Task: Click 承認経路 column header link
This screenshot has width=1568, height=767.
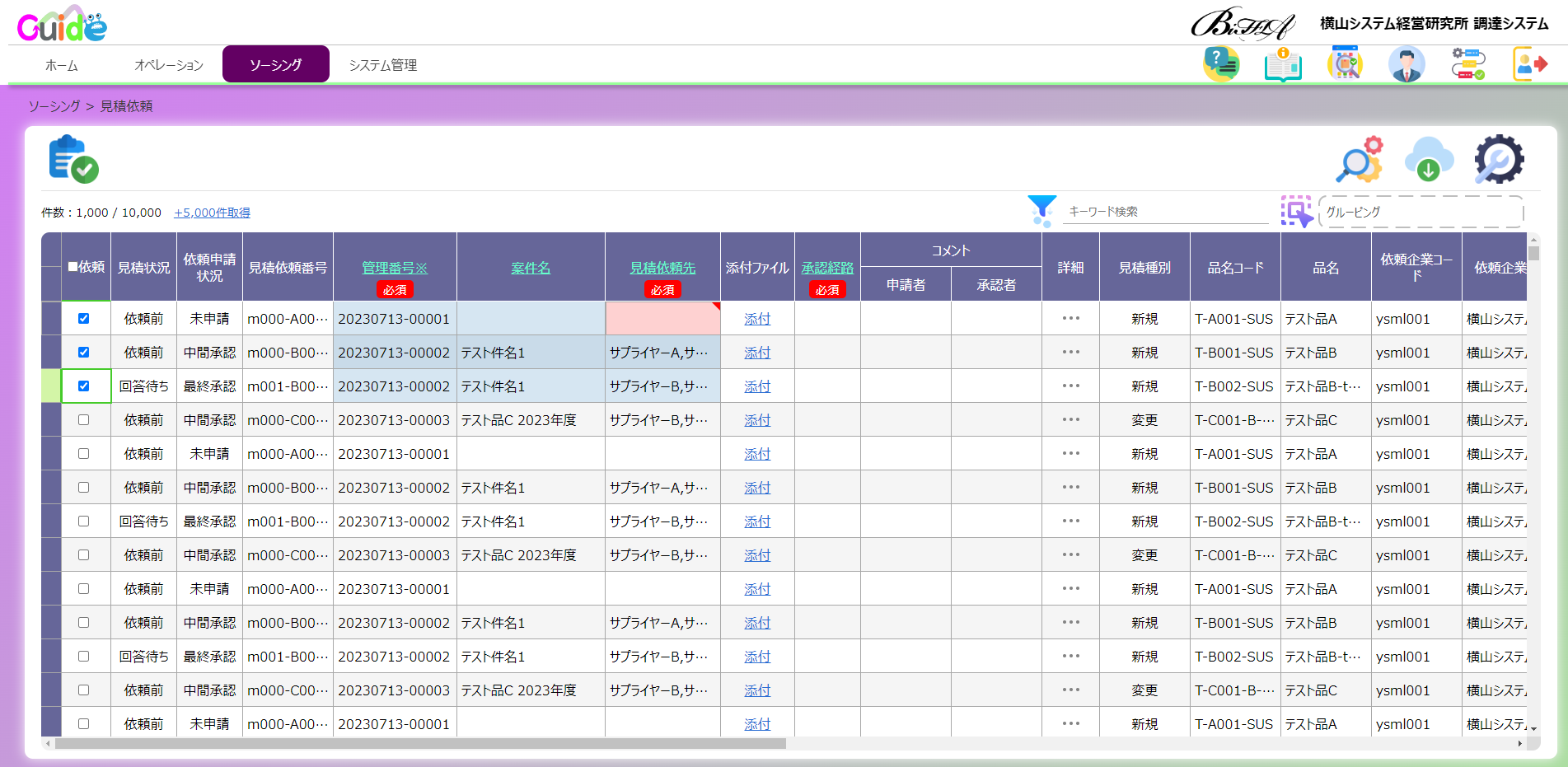Action: [x=827, y=268]
